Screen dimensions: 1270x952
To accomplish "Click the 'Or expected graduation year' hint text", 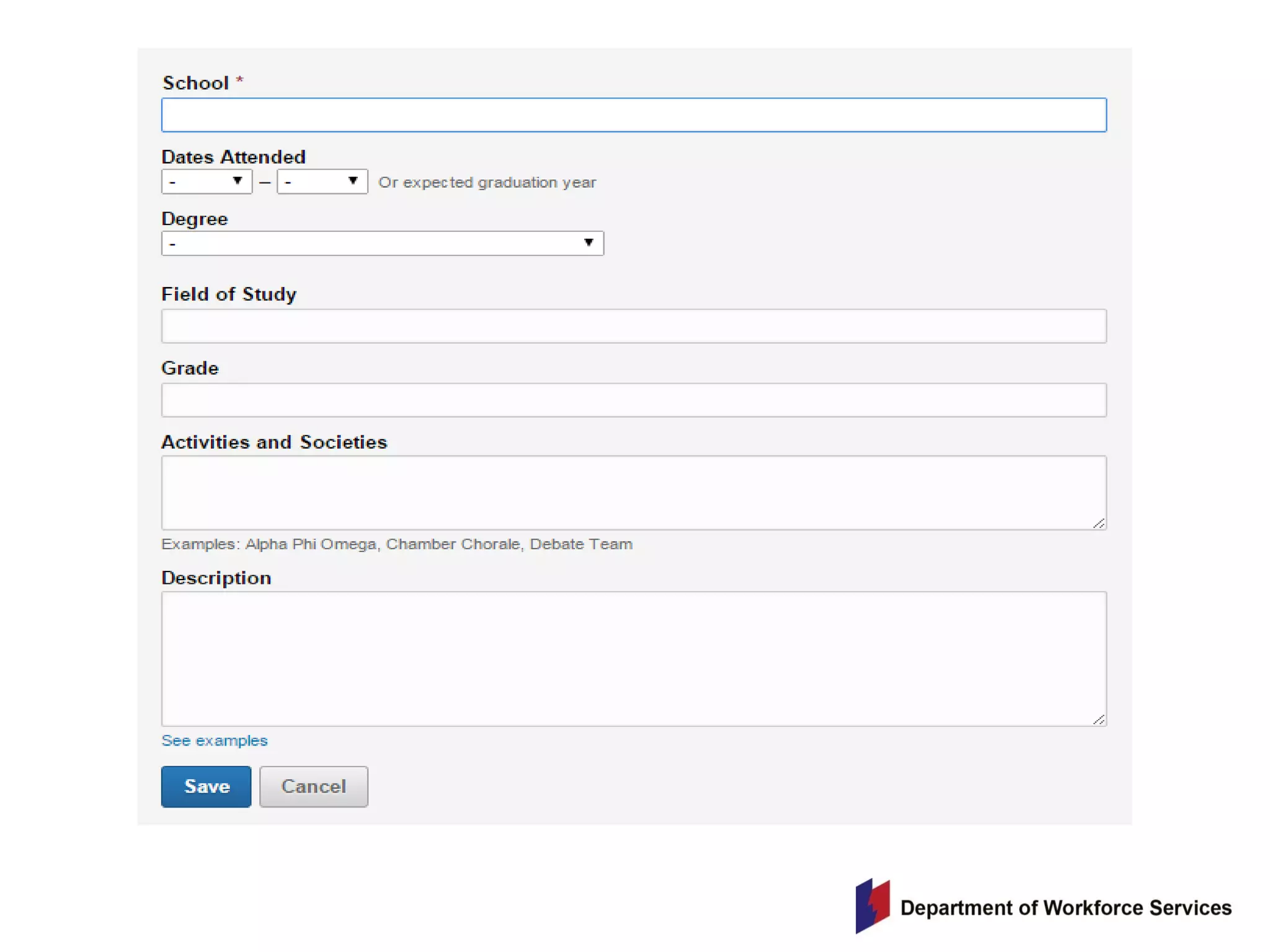I will tap(487, 182).
